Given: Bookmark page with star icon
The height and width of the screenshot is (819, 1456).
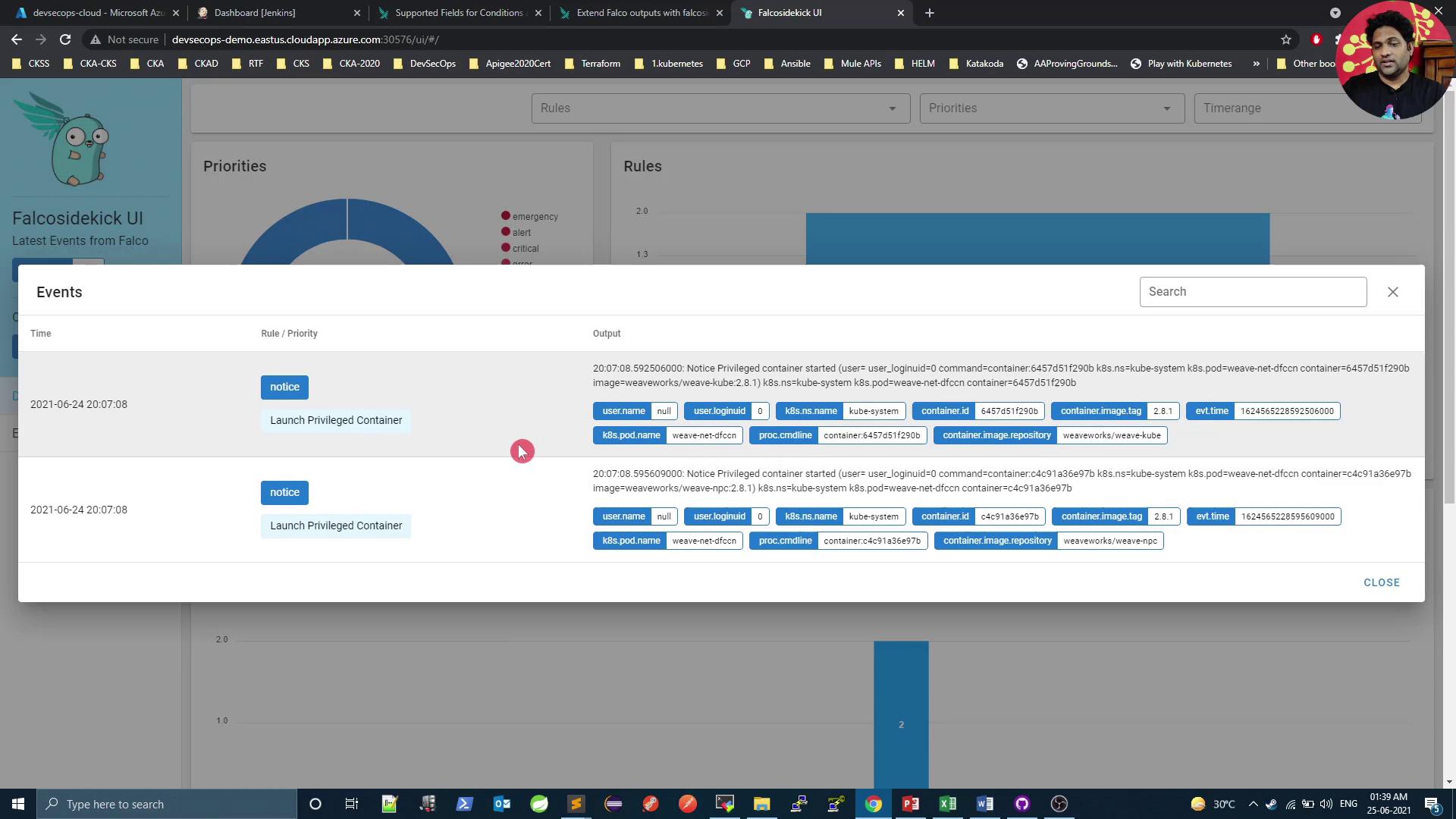Looking at the screenshot, I should point(1286,39).
